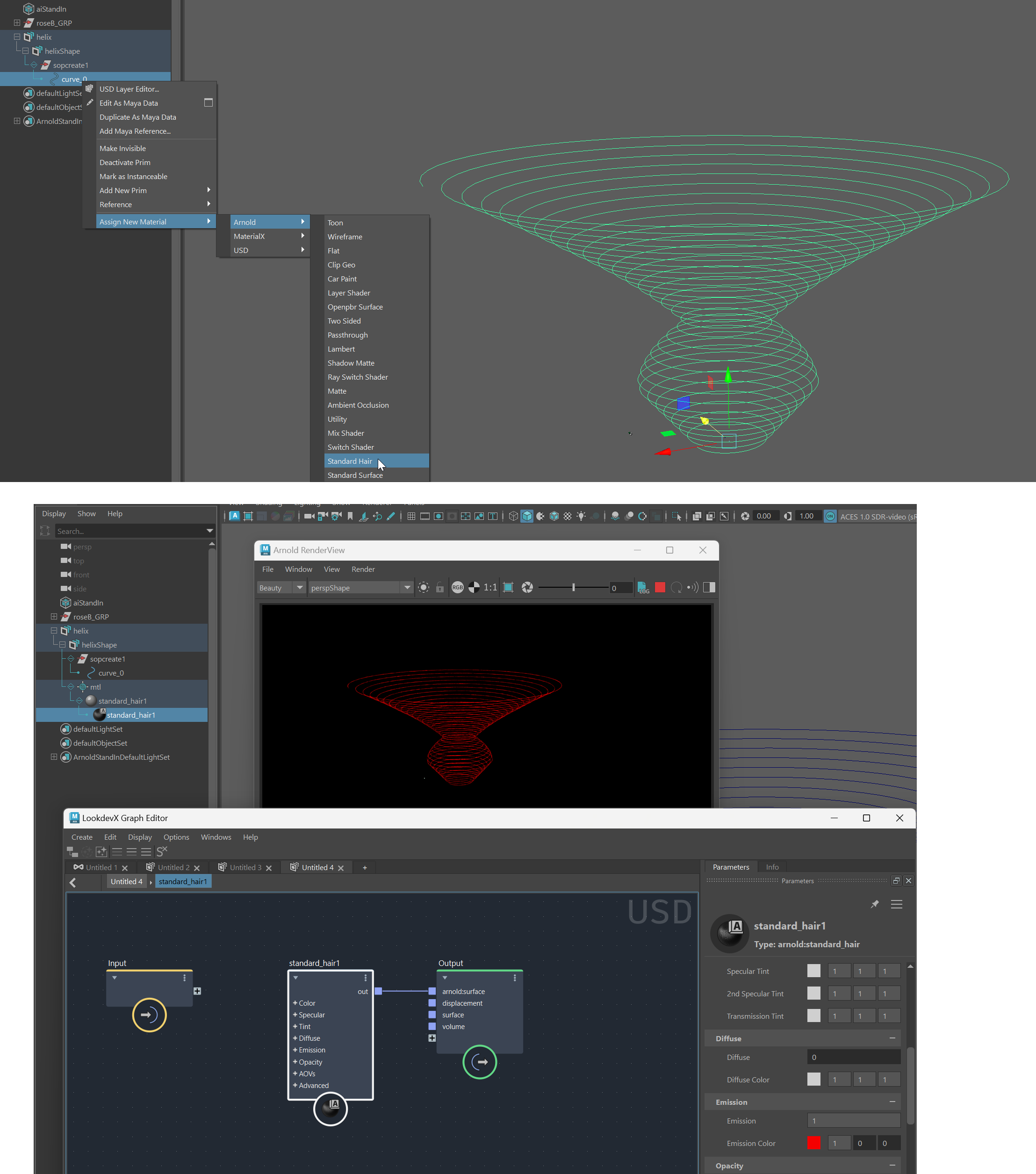Viewport: 1036px width, 1174px height.
Task: Switch to the Untitled 2 tab
Action: pos(173,867)
